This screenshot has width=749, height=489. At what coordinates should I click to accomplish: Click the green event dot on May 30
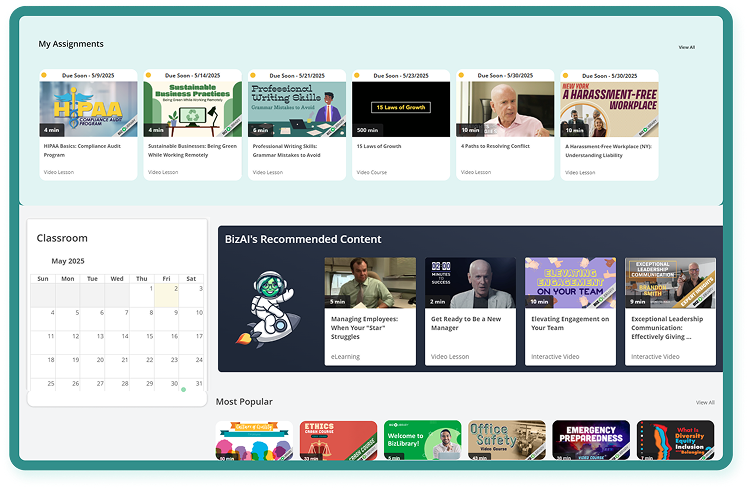[183, 390]
